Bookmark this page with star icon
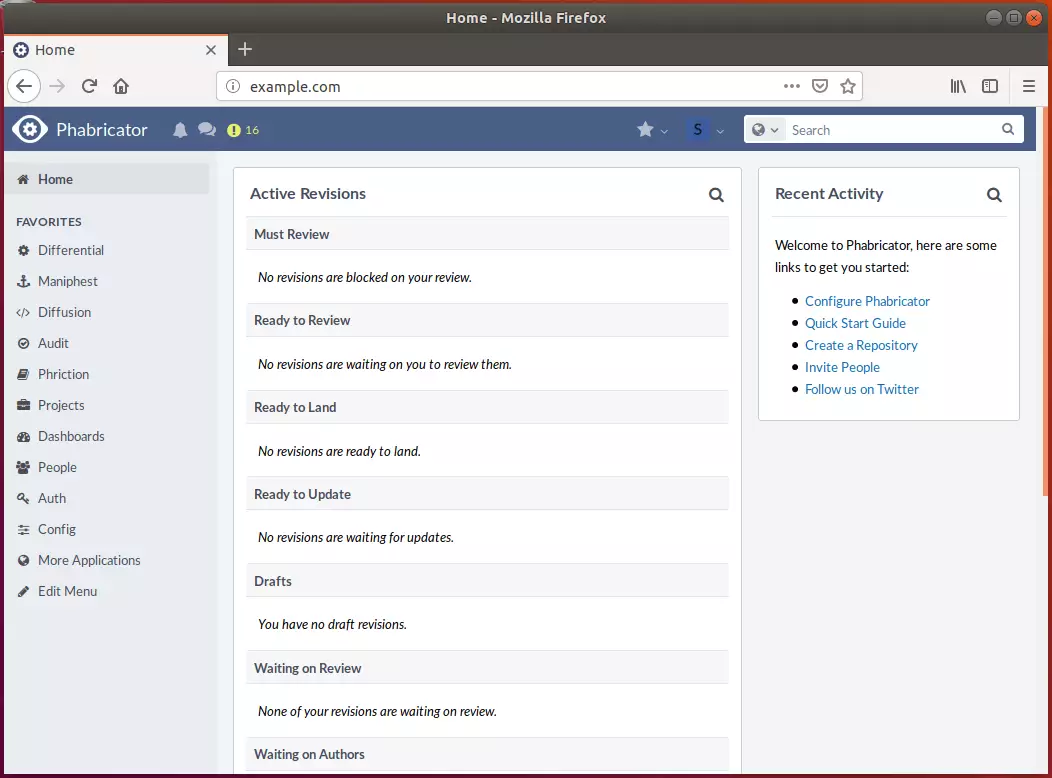 [848, 86]
